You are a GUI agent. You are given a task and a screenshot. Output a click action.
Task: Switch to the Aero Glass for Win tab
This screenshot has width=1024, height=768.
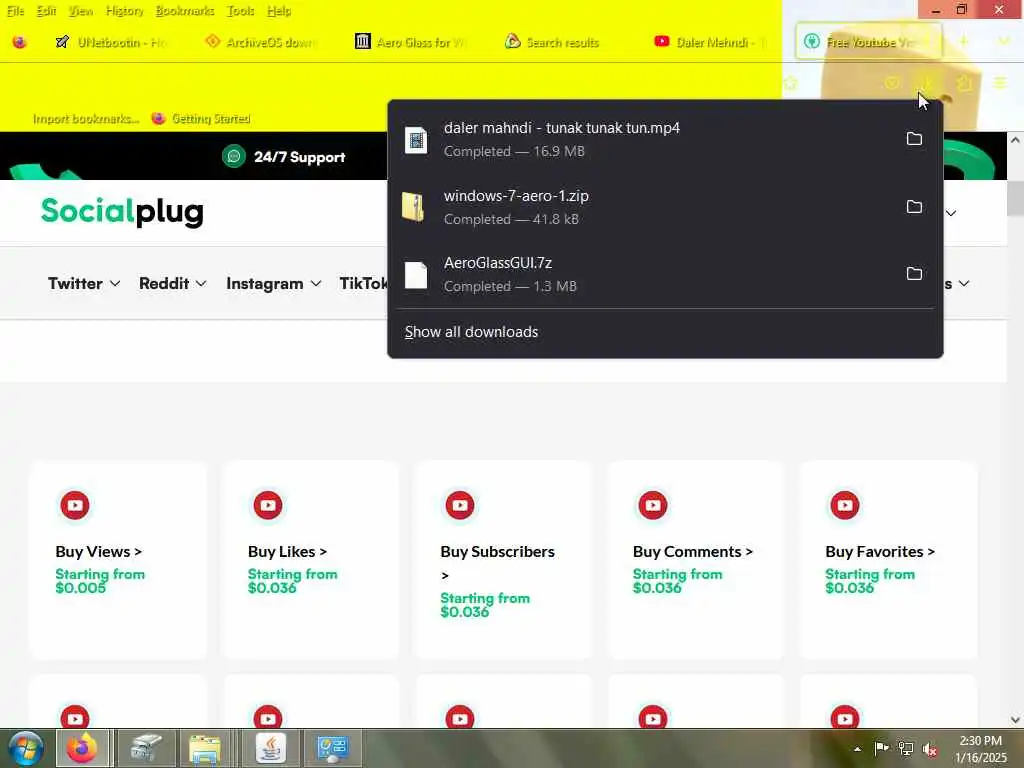coord(411,42)
